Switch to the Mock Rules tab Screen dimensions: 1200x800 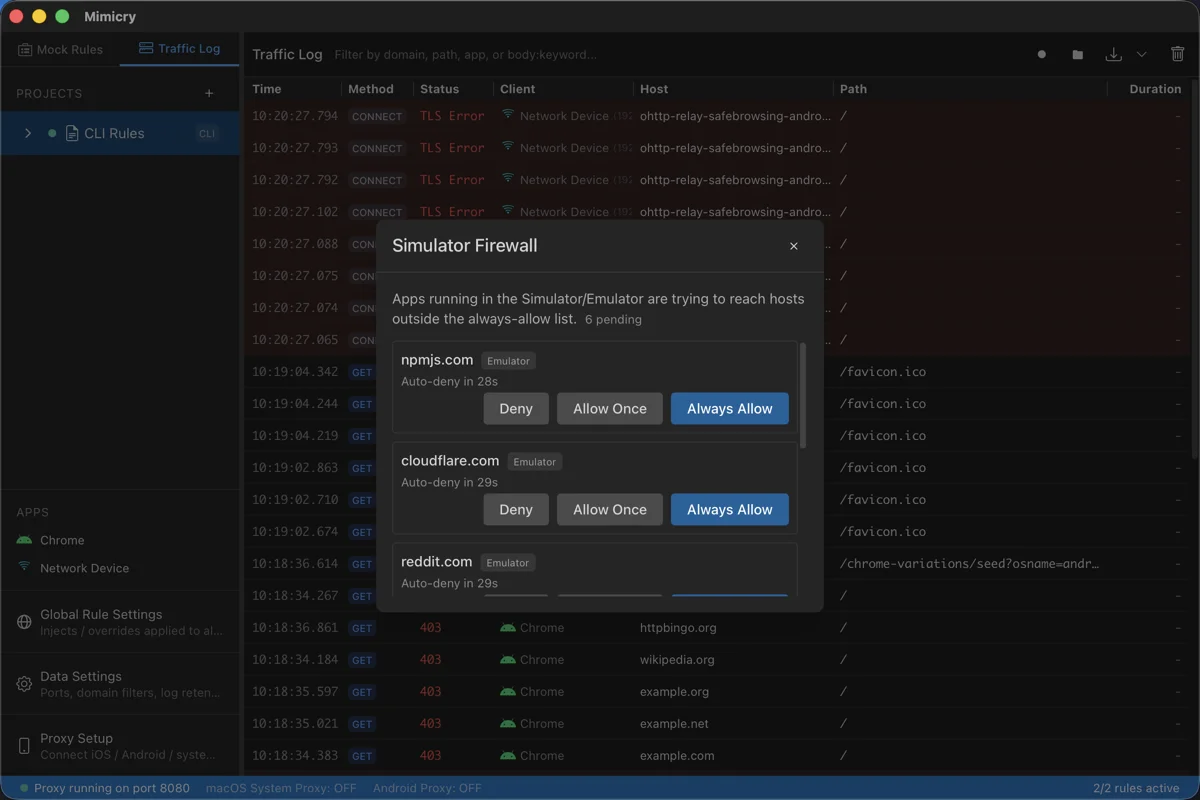[60, 49]
